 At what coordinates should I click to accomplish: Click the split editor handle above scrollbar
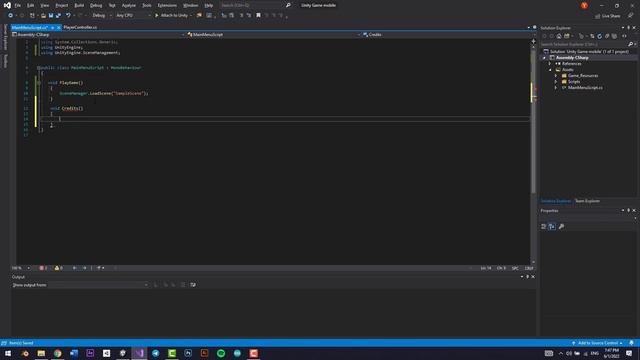coord(533,41)
